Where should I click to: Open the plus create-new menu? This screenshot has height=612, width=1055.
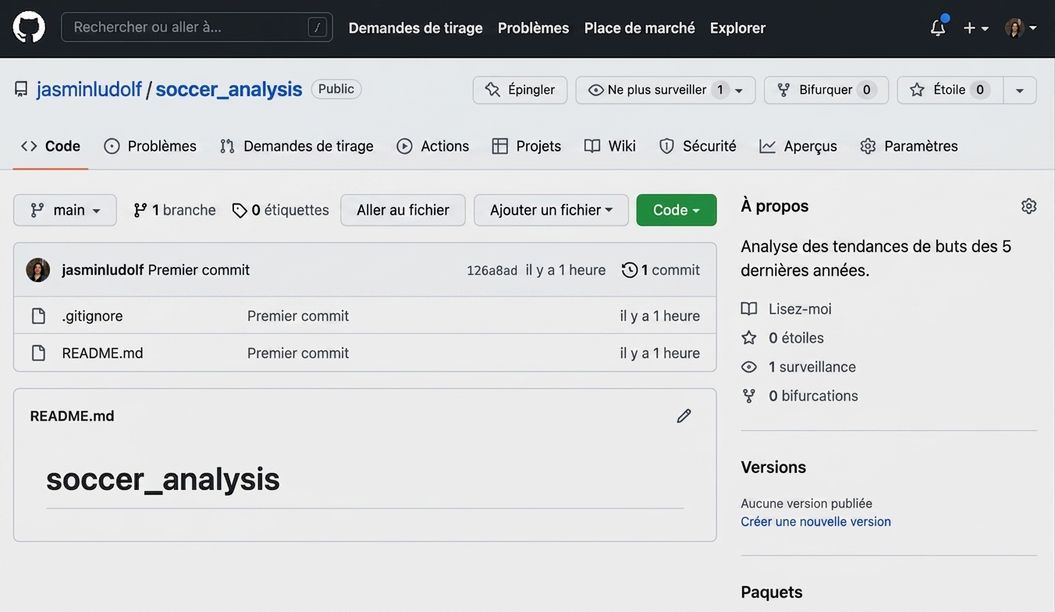coord(975,28)
